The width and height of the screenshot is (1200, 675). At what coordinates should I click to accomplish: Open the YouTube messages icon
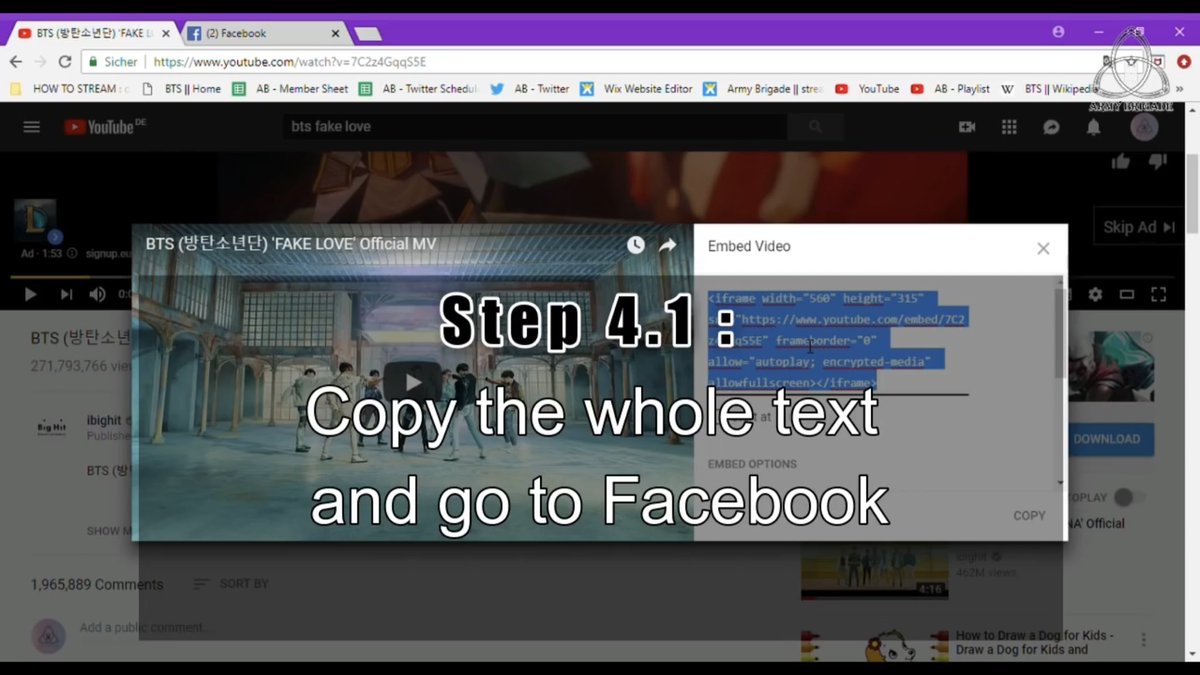[1051, 127]
